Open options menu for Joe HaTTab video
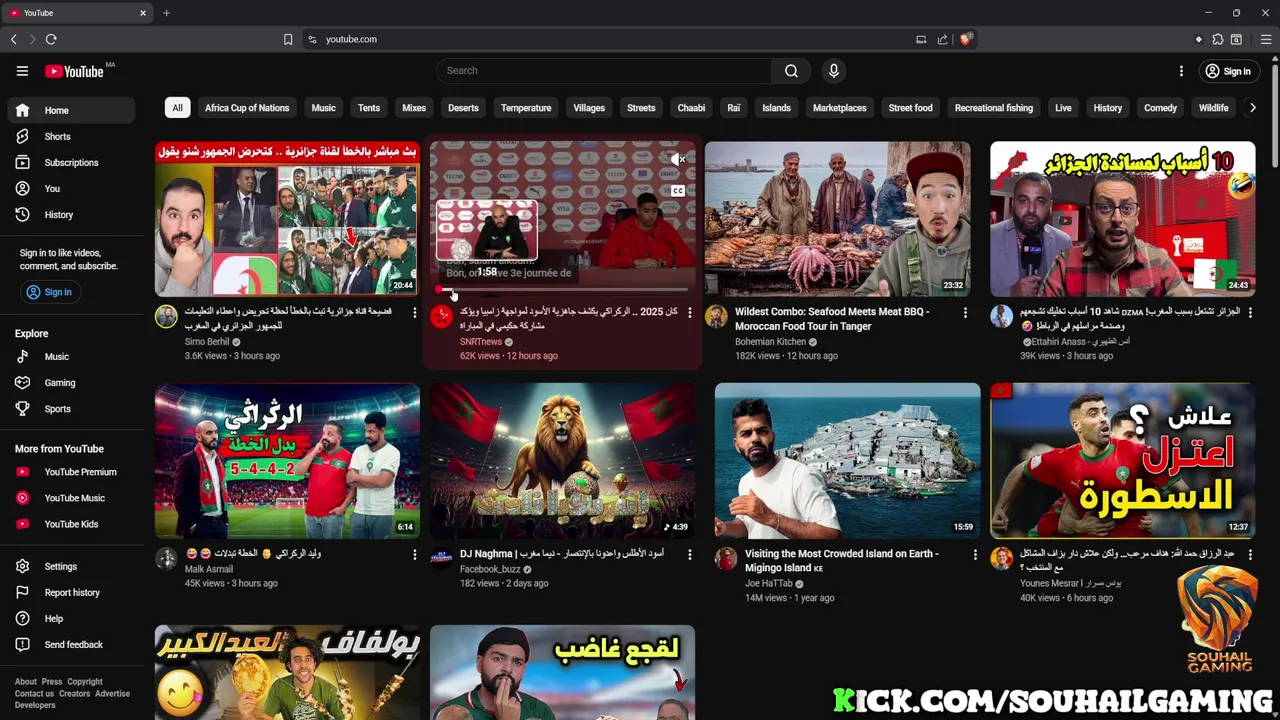 (975, 554)
